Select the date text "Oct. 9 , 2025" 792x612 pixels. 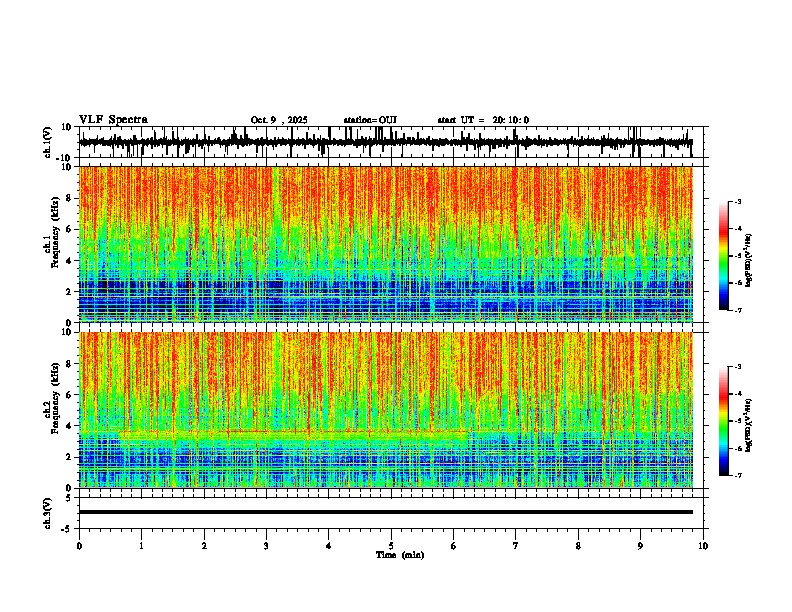(279, 120)
